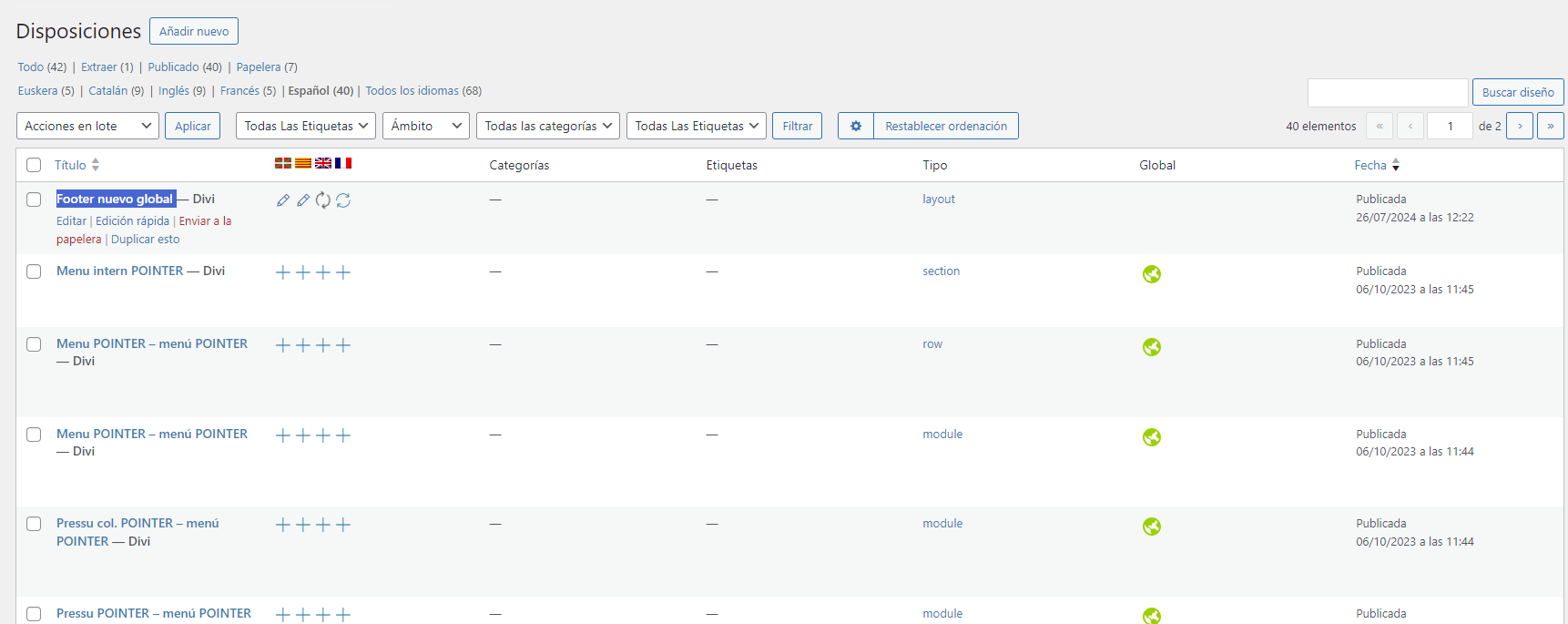Click Duplicar esto under Footer nuevo global
The image size is (1568, 624).
click(146, 240)
